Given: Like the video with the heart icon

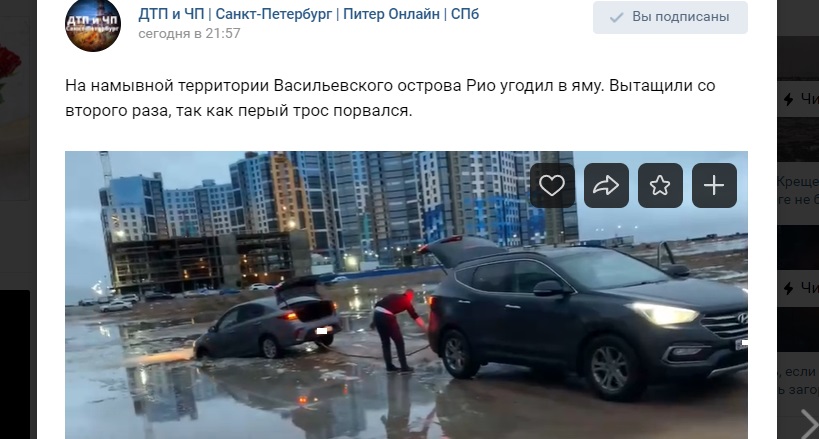Looking at the screenshot, I should [552, 186].
